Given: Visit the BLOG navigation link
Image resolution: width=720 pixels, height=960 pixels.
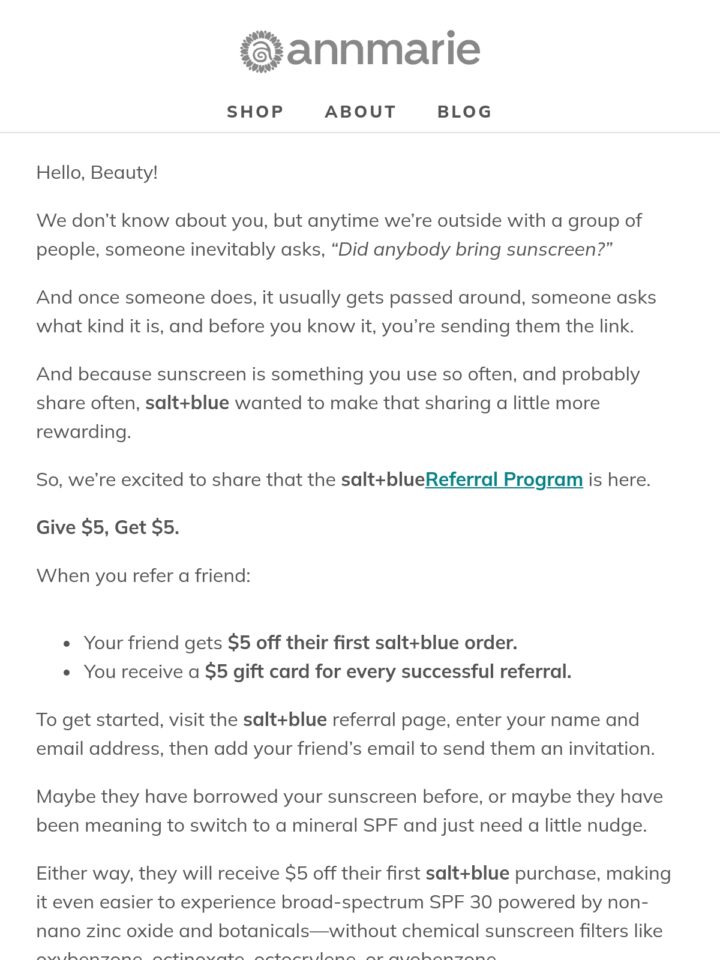Looking at the screenshot, I should (x=465, y=111).
